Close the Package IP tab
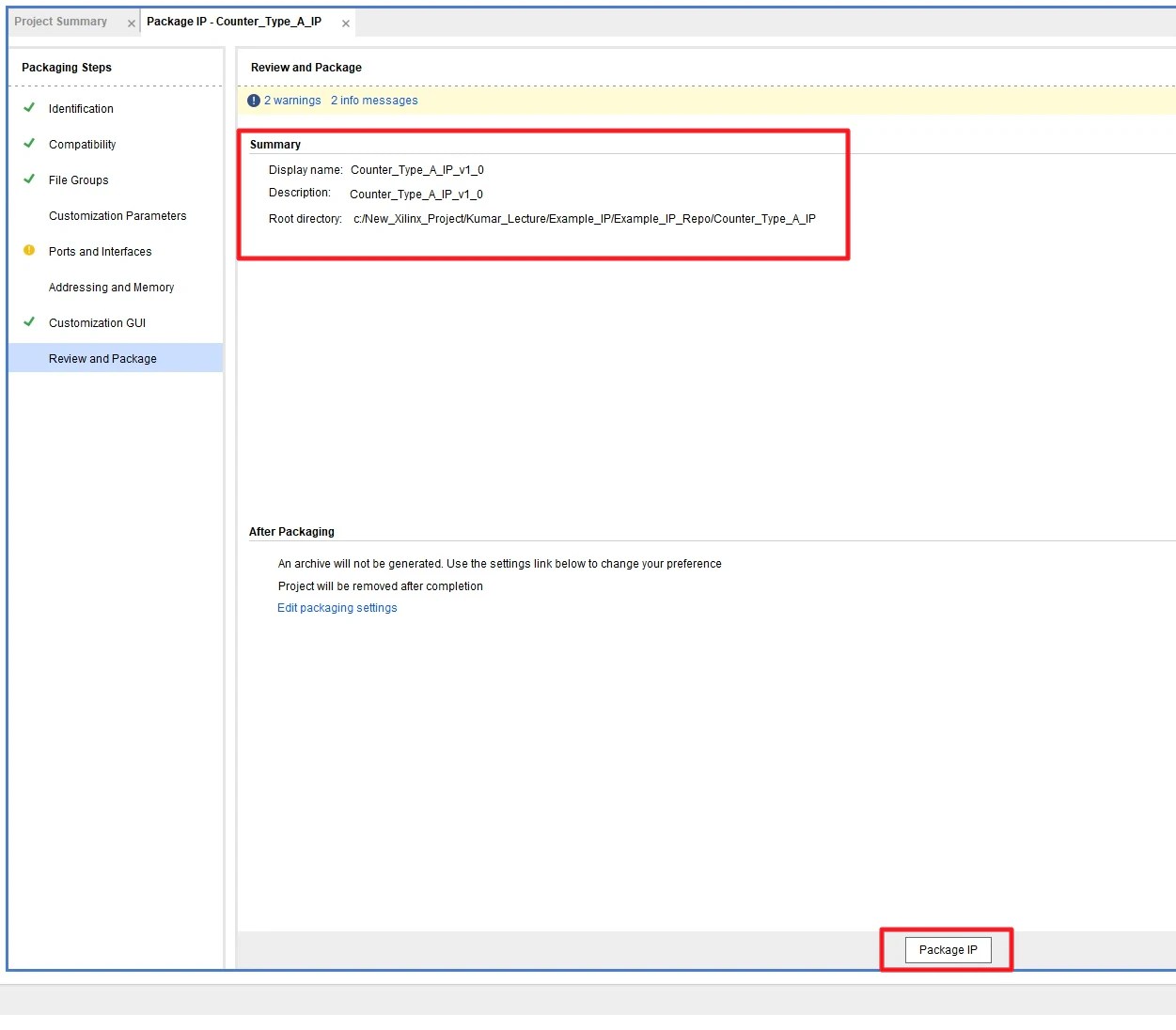The image size is (1176, 1030). 346,23
